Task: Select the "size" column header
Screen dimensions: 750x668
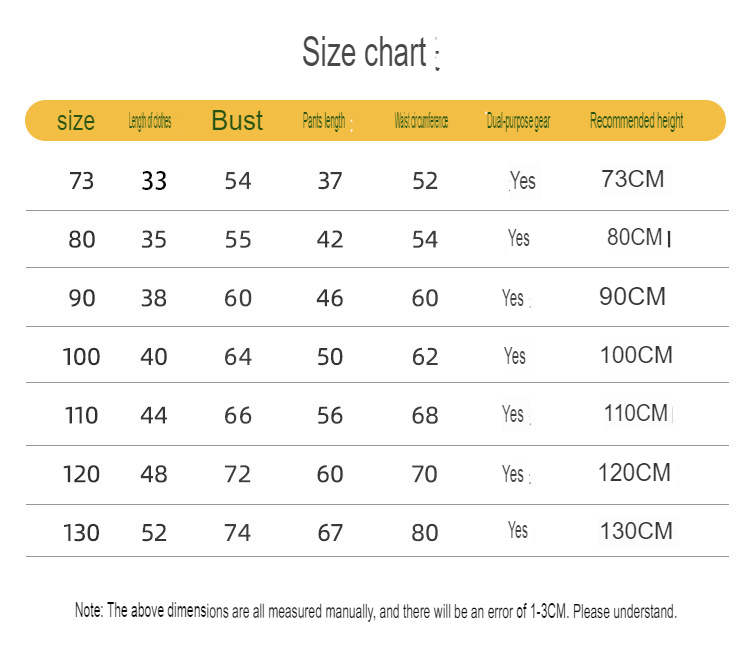Action: 76,122
